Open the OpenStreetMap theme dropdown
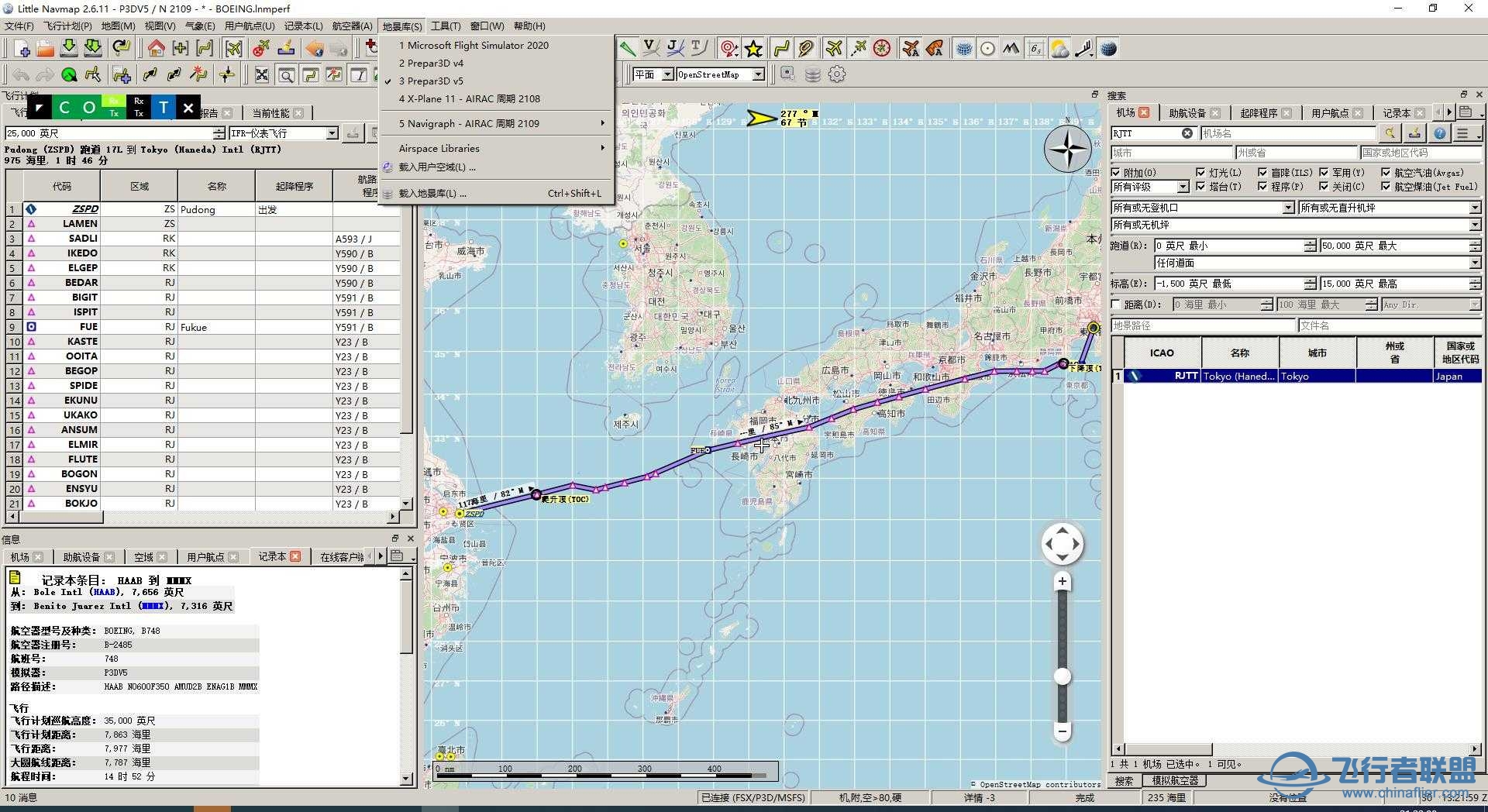 click(721, 74)
